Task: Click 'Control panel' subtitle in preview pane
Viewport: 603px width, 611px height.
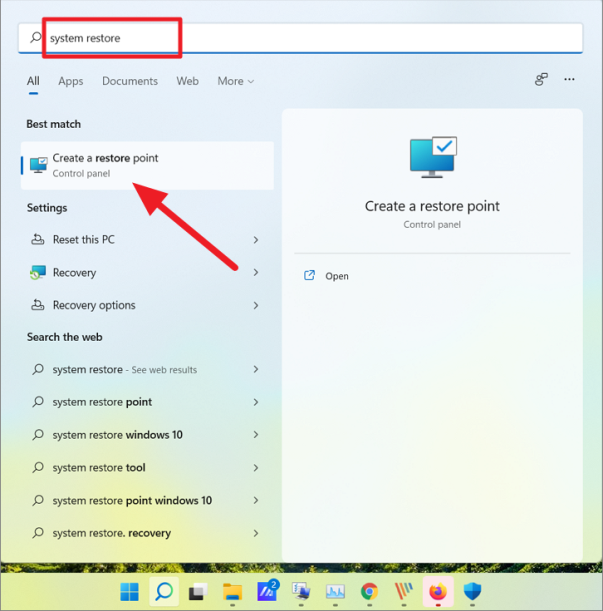Action: pyautogui.click(x=432, y=224)
